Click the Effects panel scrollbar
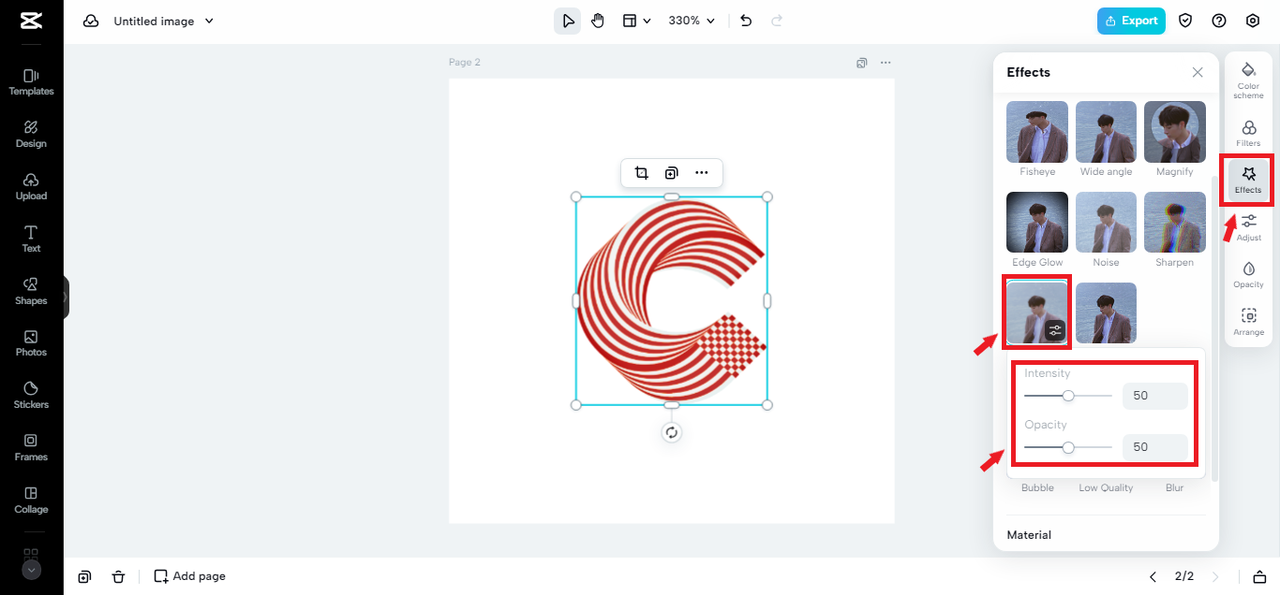Image resolution: width=1280 pixels, height=595 pixels. (1215, 330)
